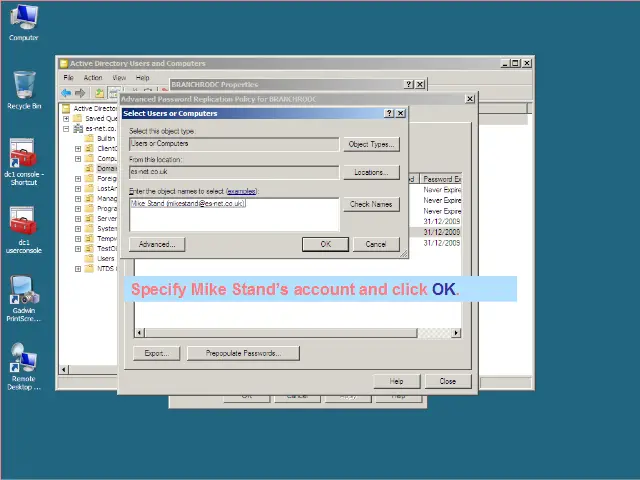Collapse the es-net.co.uk domain node
Screen dimensions: 640x480
[66, 128]
